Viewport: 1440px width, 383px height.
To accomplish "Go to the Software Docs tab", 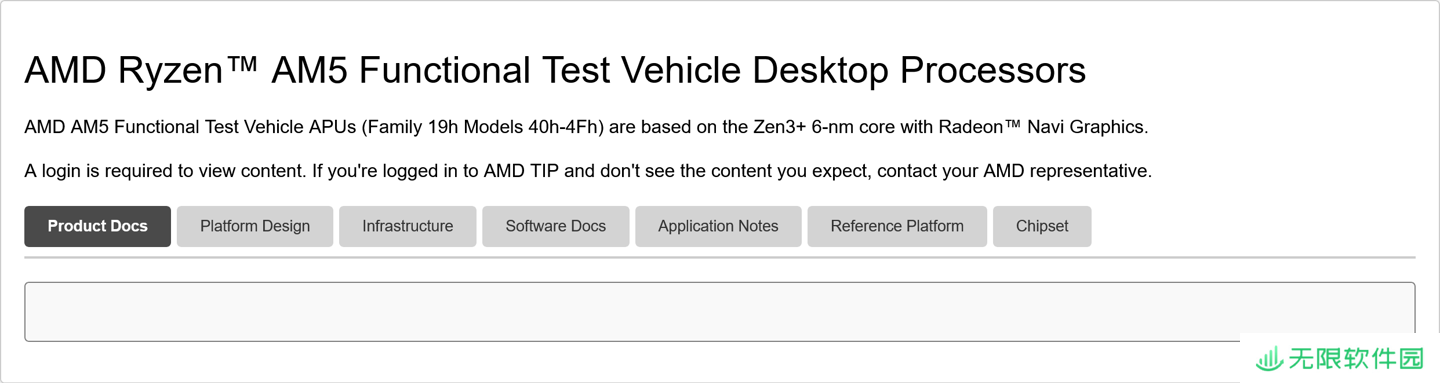I will 556,226.
